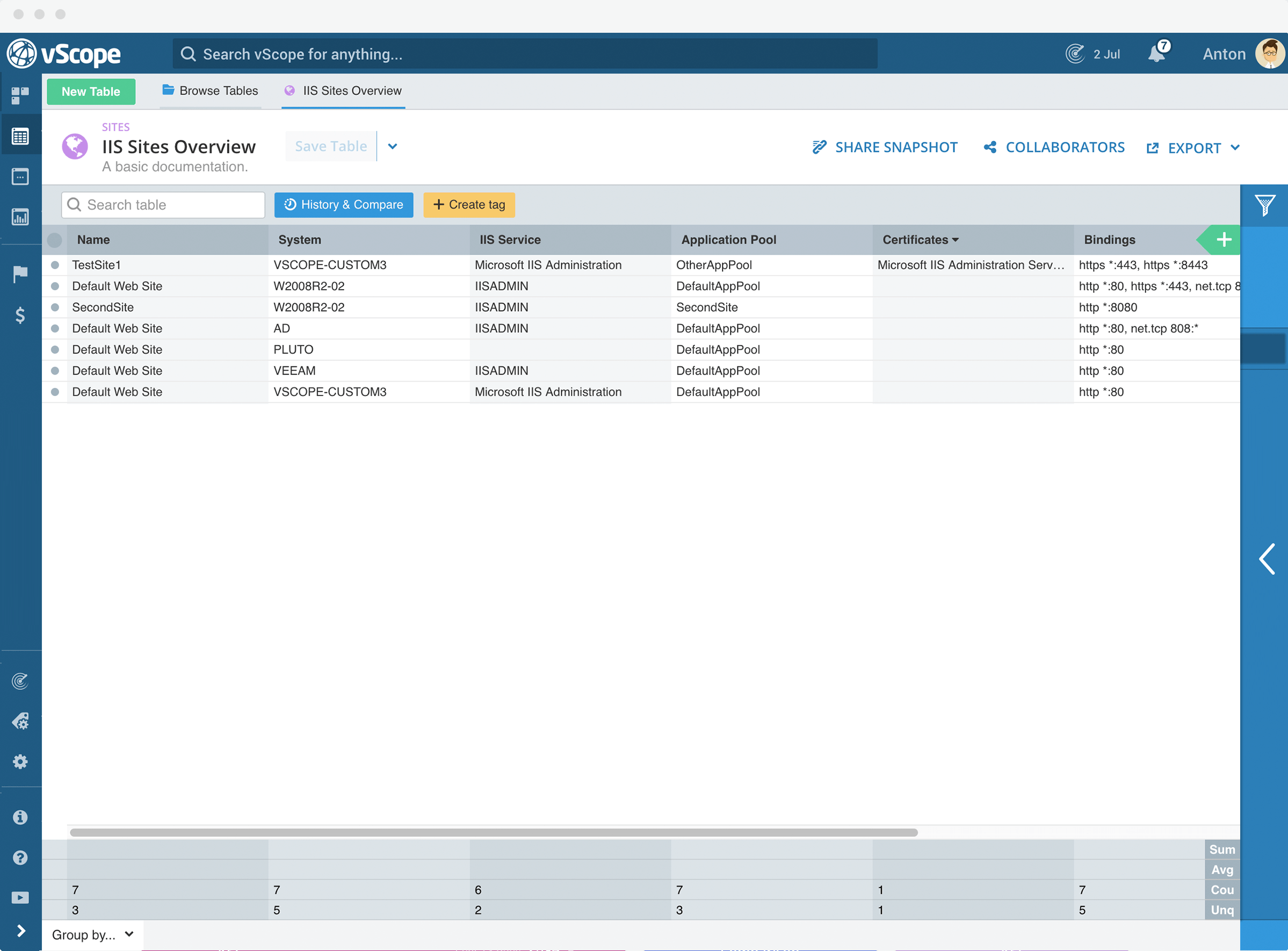This screenshot has width=1288, height=951.
Task: Open the Save Table dropdown arrow
Action: [x=393, y=146]
